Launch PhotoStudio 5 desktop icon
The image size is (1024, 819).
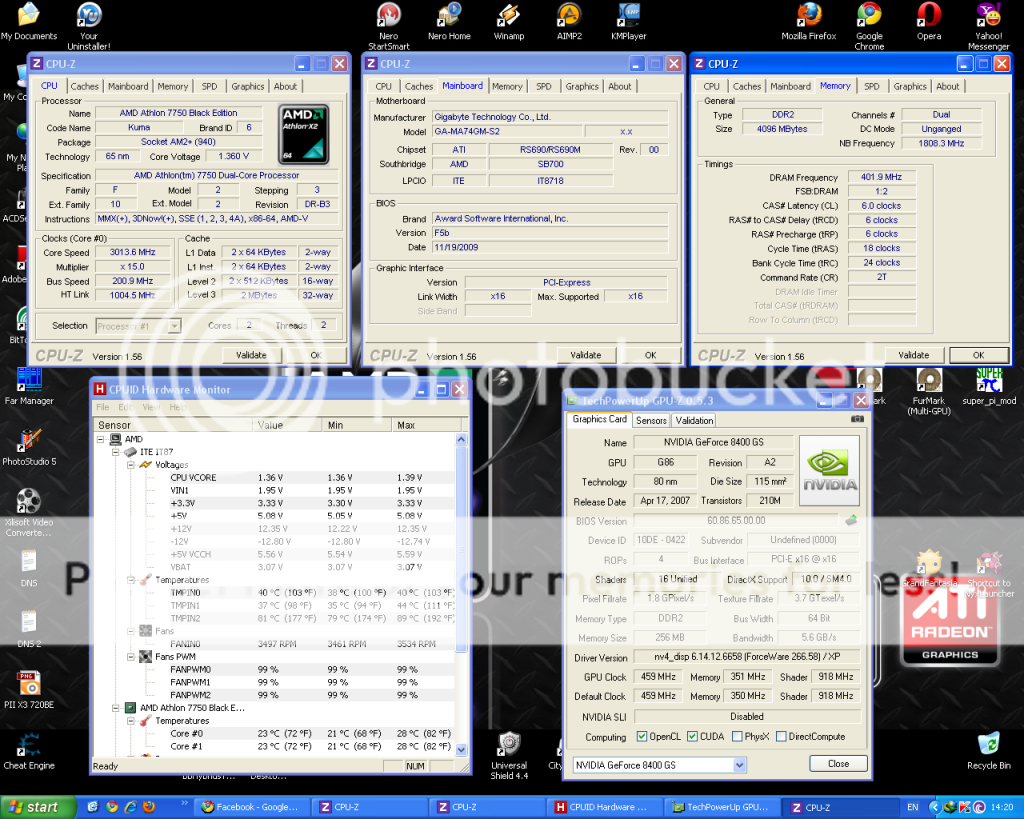pyautogui.click(x=29, y=447)
